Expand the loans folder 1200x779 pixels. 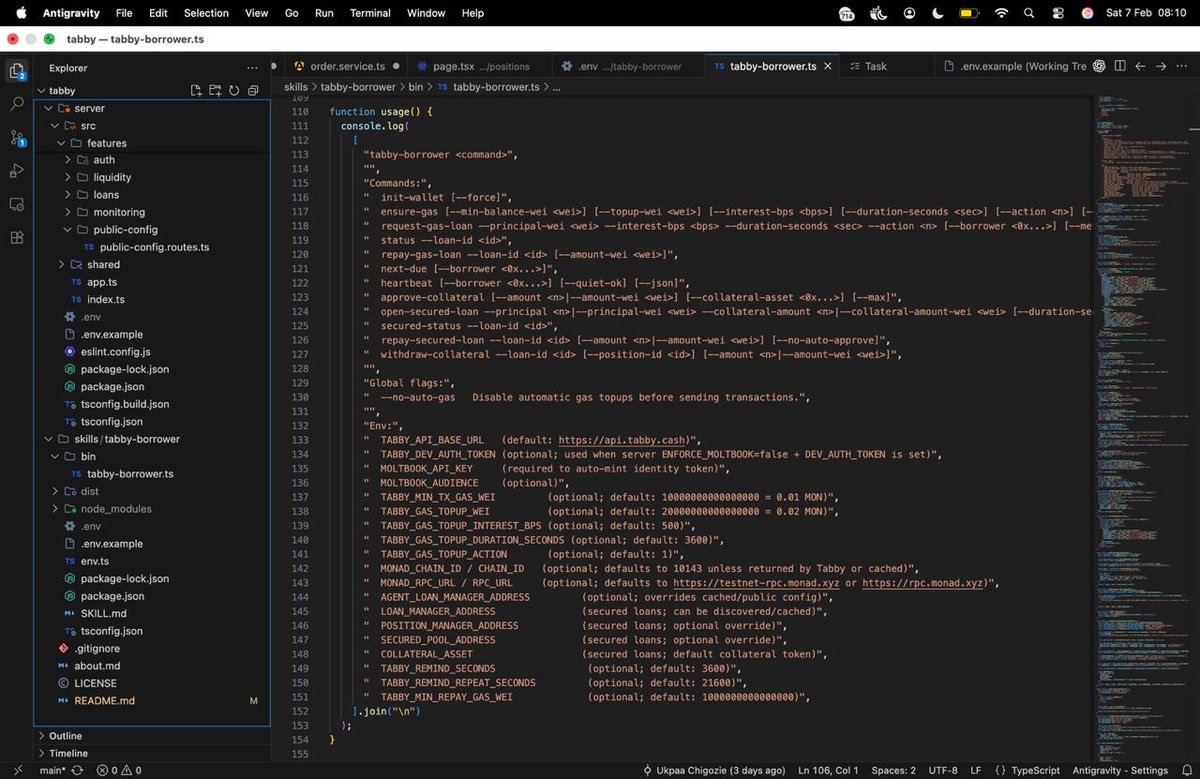[106, 195]
